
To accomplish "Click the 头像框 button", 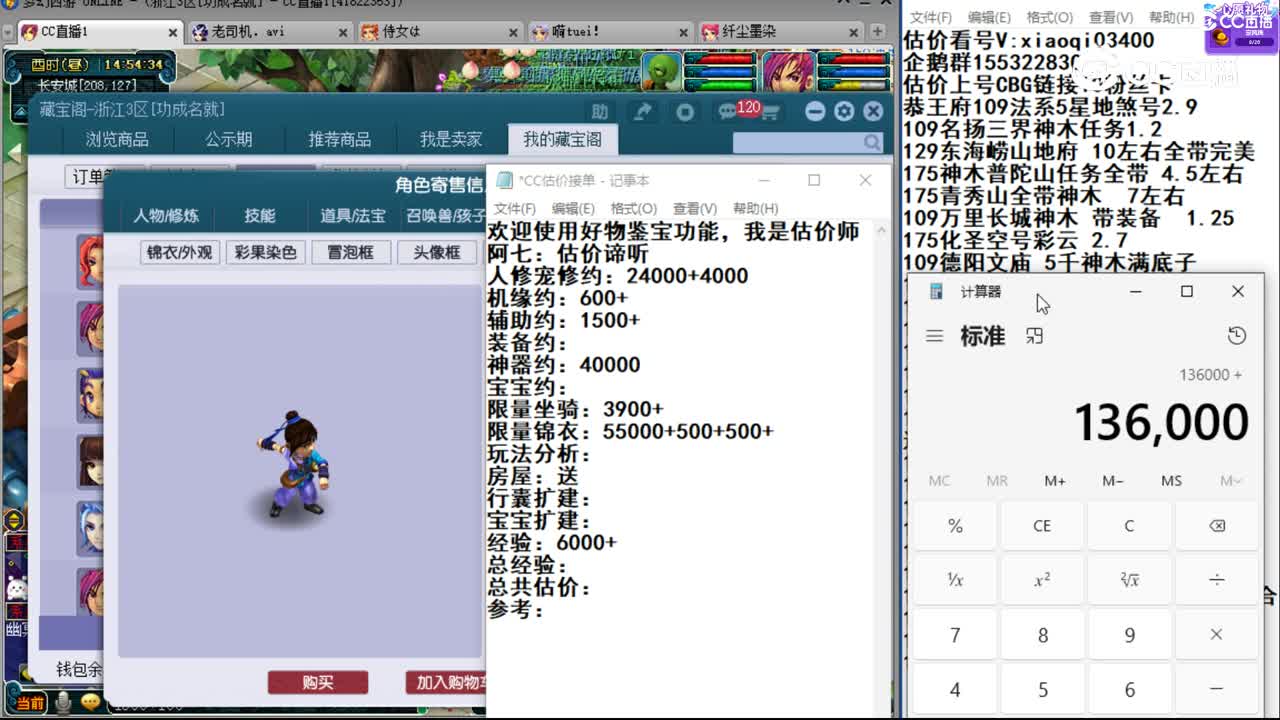I will pyautogui.click(x=437, y=252).
